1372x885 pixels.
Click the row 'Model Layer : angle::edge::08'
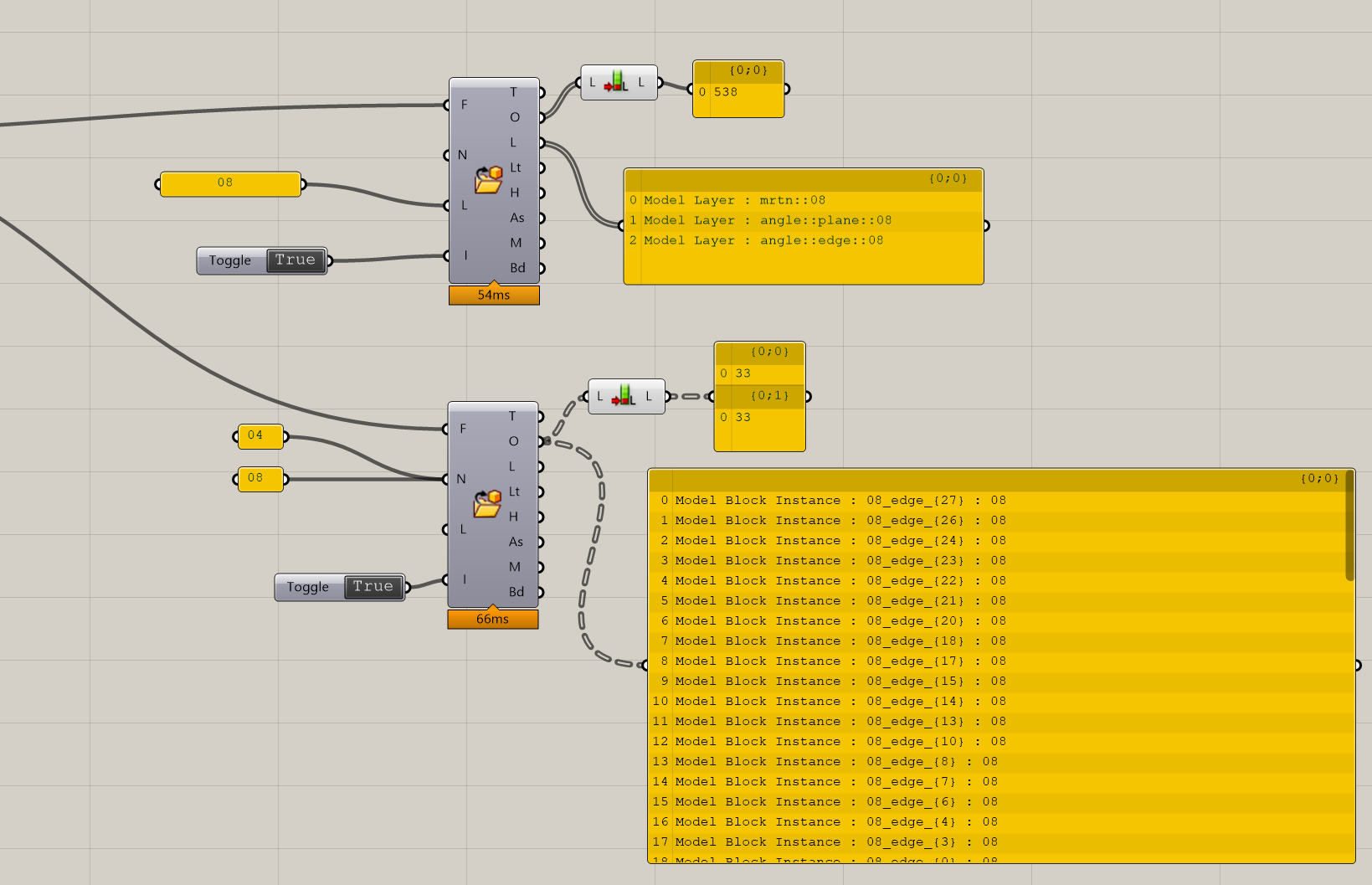804,241
